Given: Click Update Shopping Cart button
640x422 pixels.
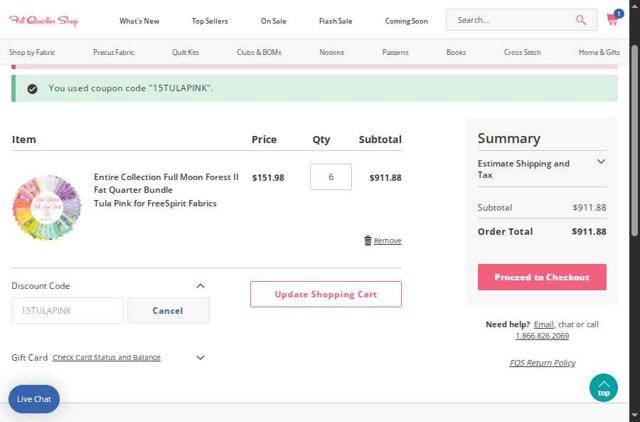Looking at the screenshot, I should [x=326, y=294].
